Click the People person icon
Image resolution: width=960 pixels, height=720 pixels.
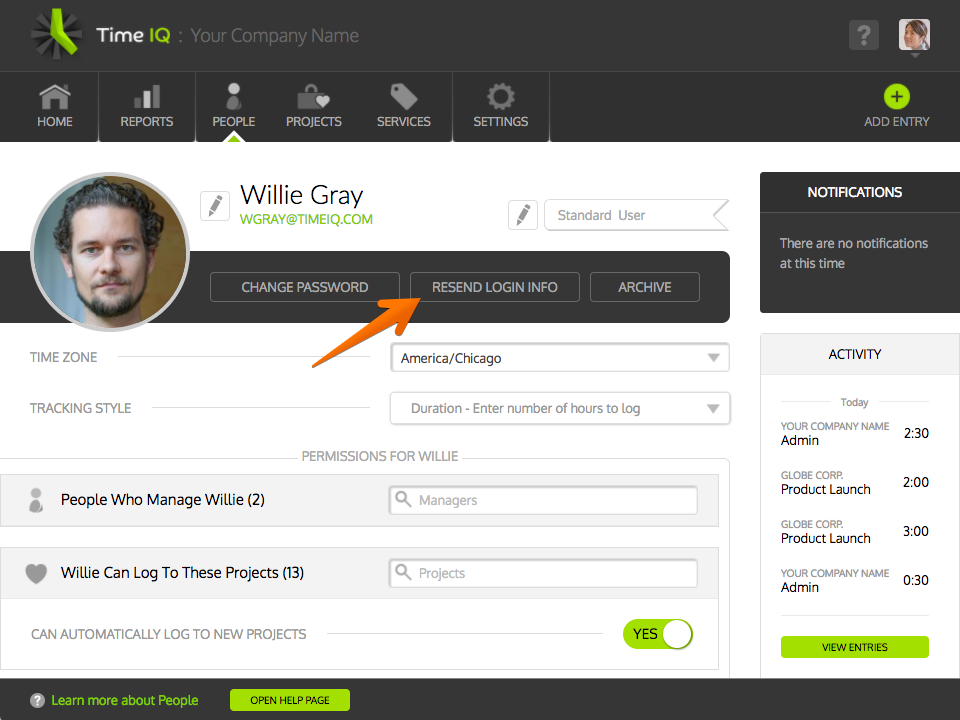(234, 97)
